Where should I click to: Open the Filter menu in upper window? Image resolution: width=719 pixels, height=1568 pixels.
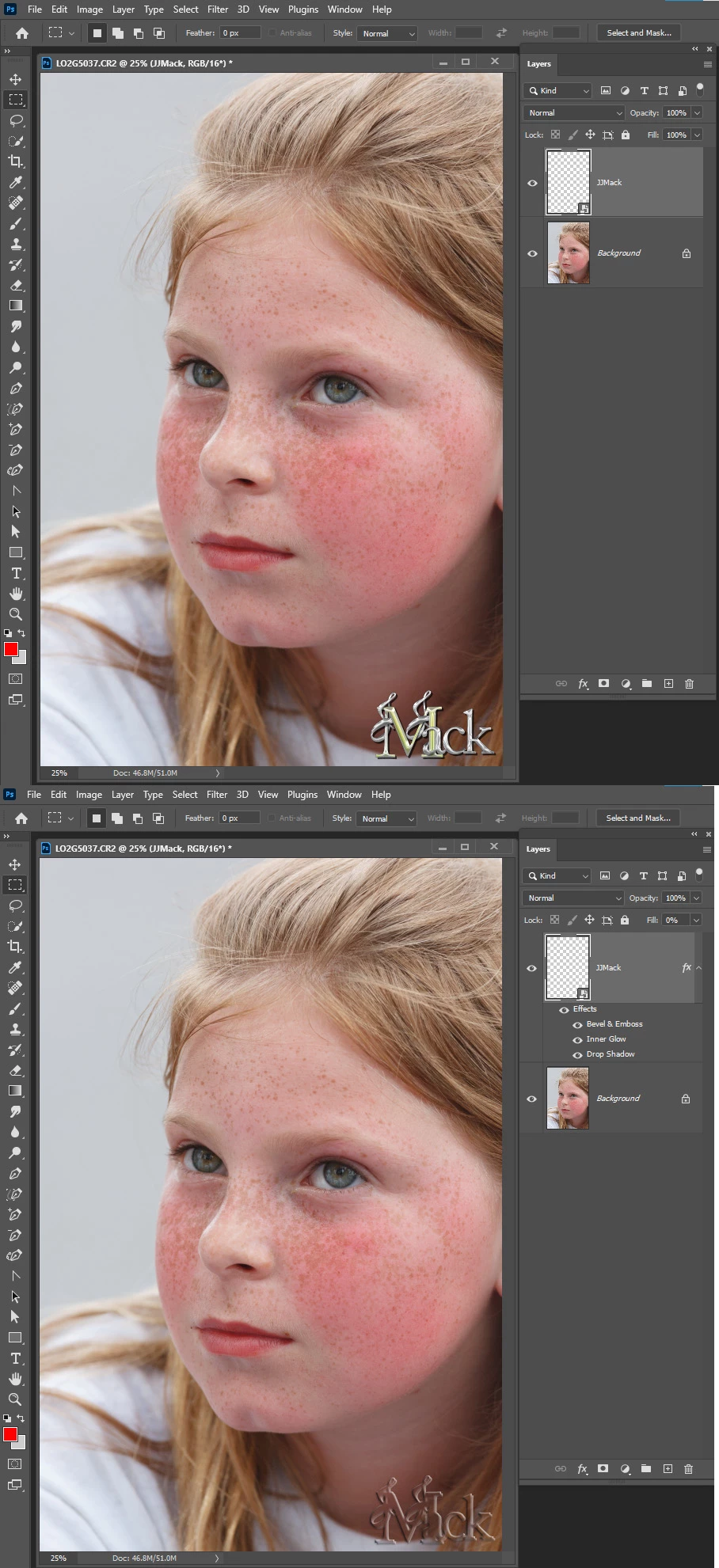click(x=218, y=9)
